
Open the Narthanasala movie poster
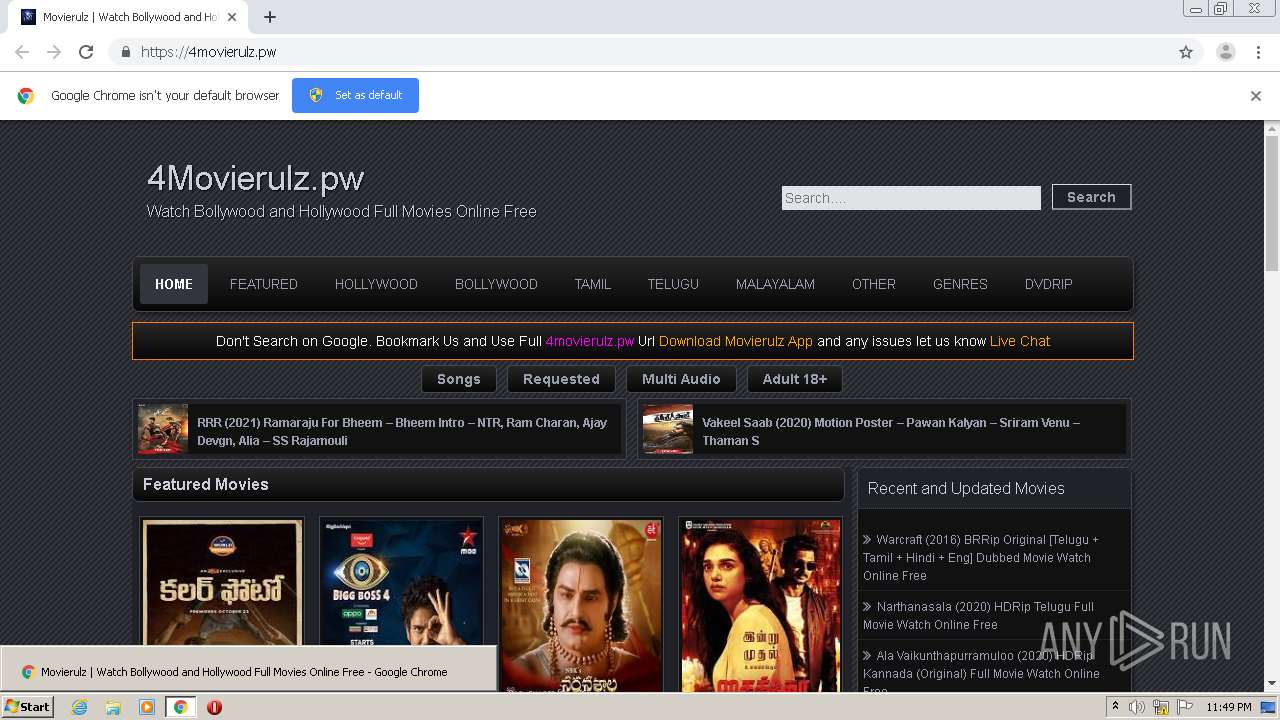[581, 604]
